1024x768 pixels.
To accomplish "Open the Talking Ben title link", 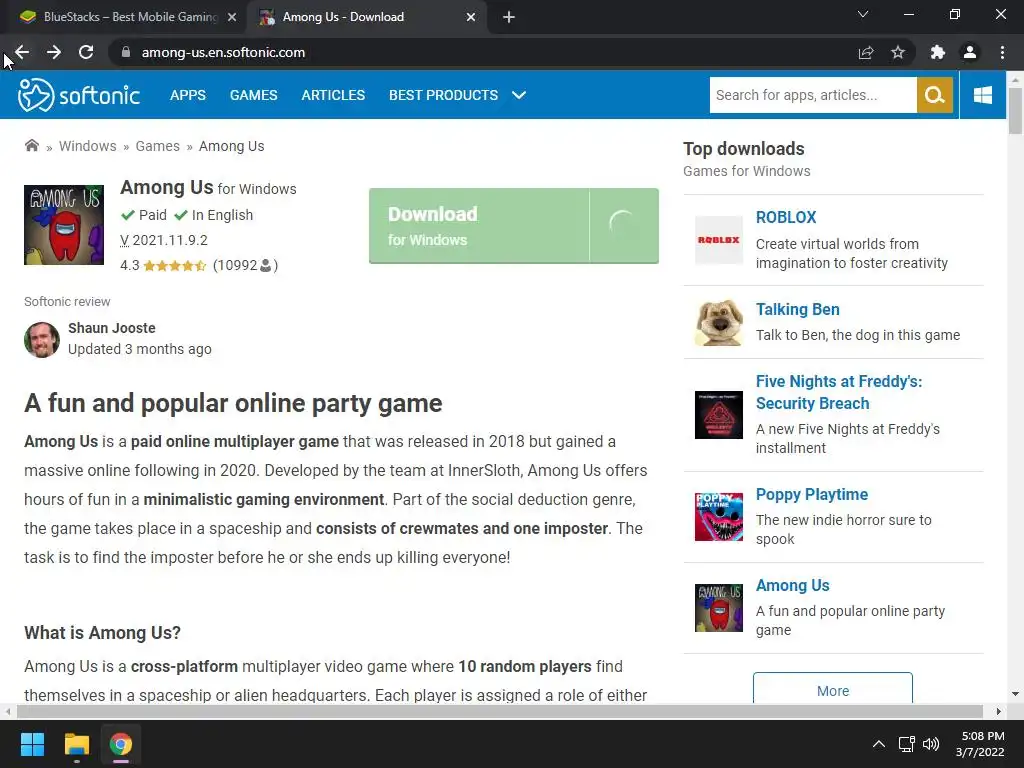I will (x=797, y=310).
